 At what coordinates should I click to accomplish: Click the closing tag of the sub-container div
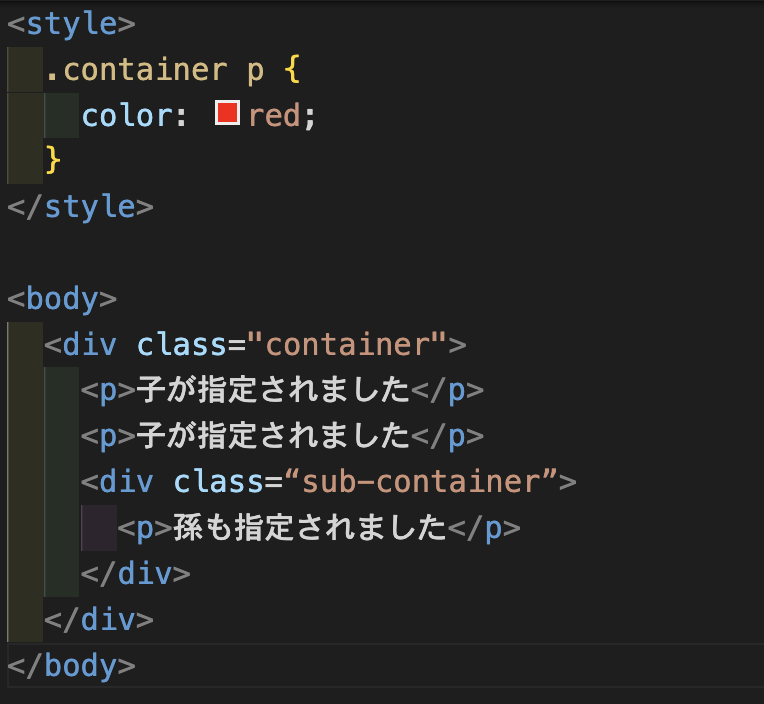[x=135, y=574]
